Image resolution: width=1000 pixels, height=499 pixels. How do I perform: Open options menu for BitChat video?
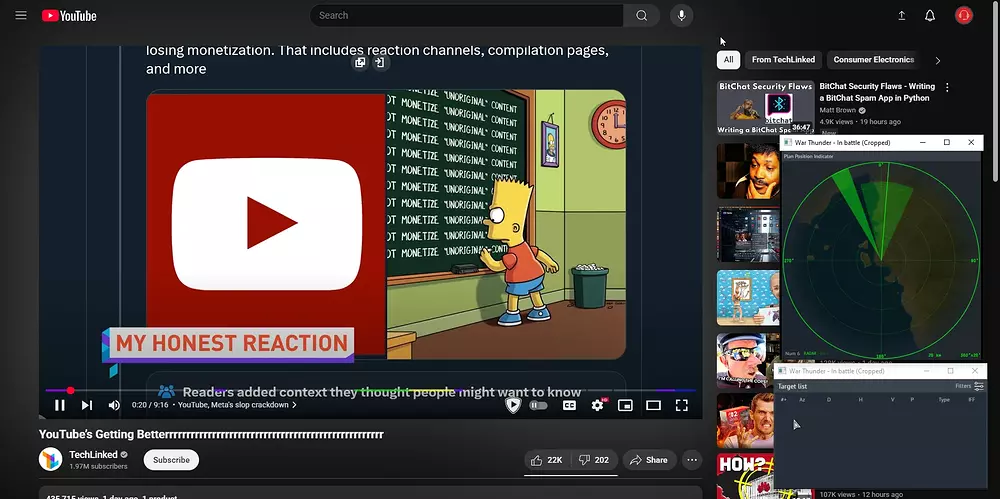click(947, 87)
